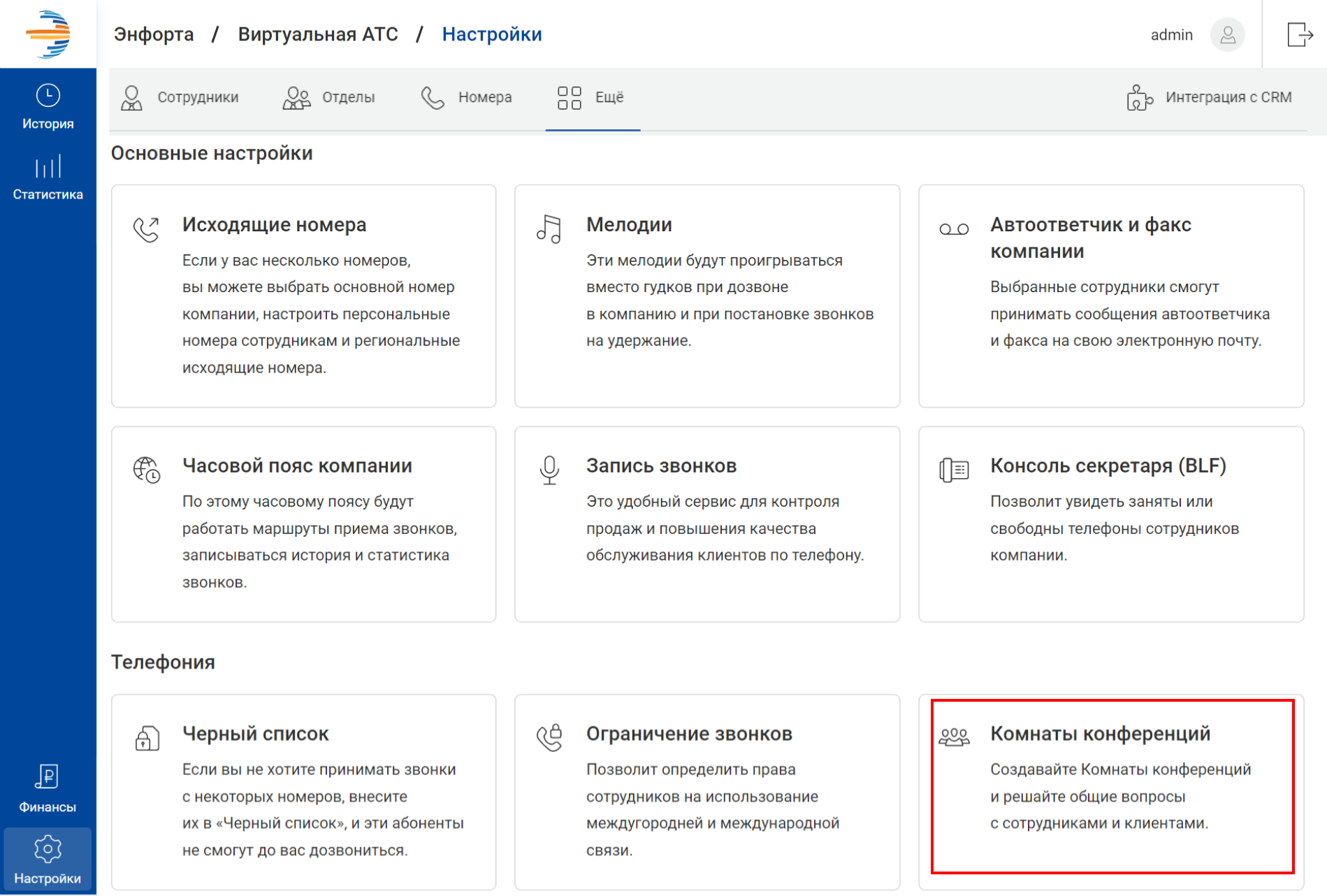The width and height of the screenshot is (1327, 896).
Task: Click text 'По этому часовому поясу будут'
Action: 298,502
